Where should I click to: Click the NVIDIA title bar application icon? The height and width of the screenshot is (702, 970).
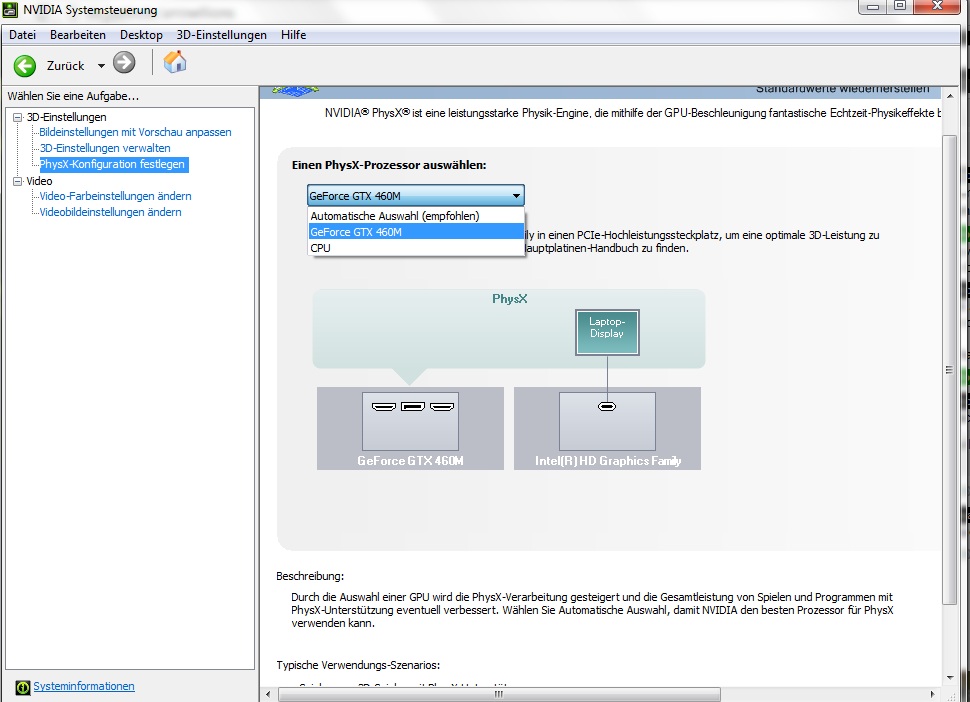(x=11, y=10)
